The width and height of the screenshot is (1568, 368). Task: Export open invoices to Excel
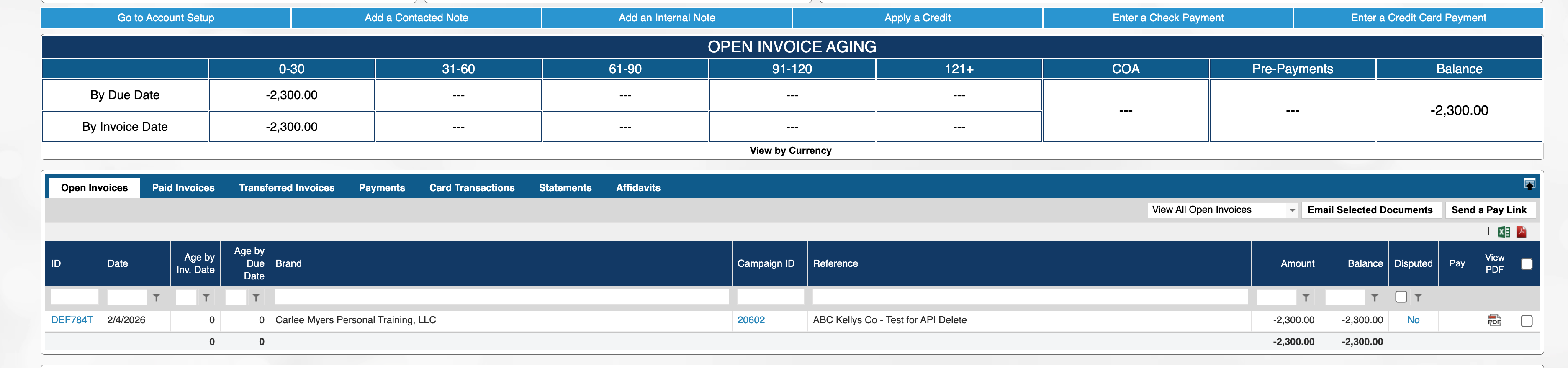(1504, 232)
